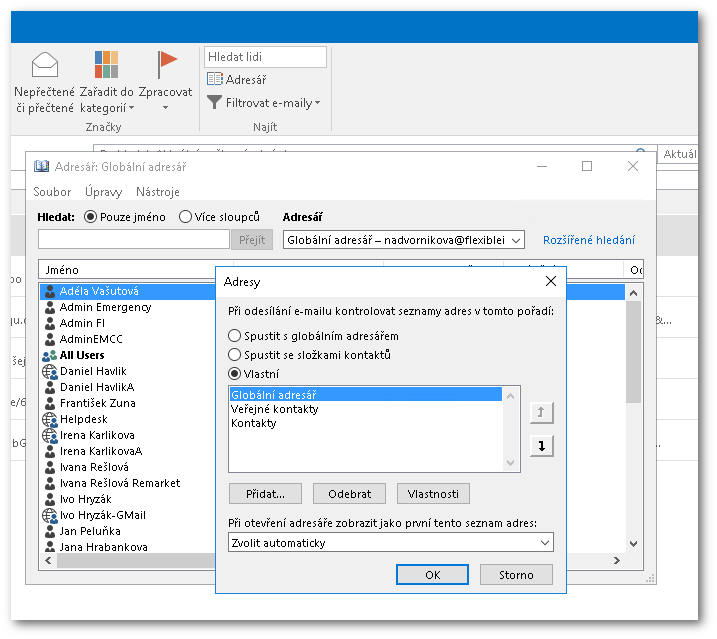Click the Přidat... button
The height and width of the screenshot is (639, 717).
pyautogui.click(x=265, y=494)
